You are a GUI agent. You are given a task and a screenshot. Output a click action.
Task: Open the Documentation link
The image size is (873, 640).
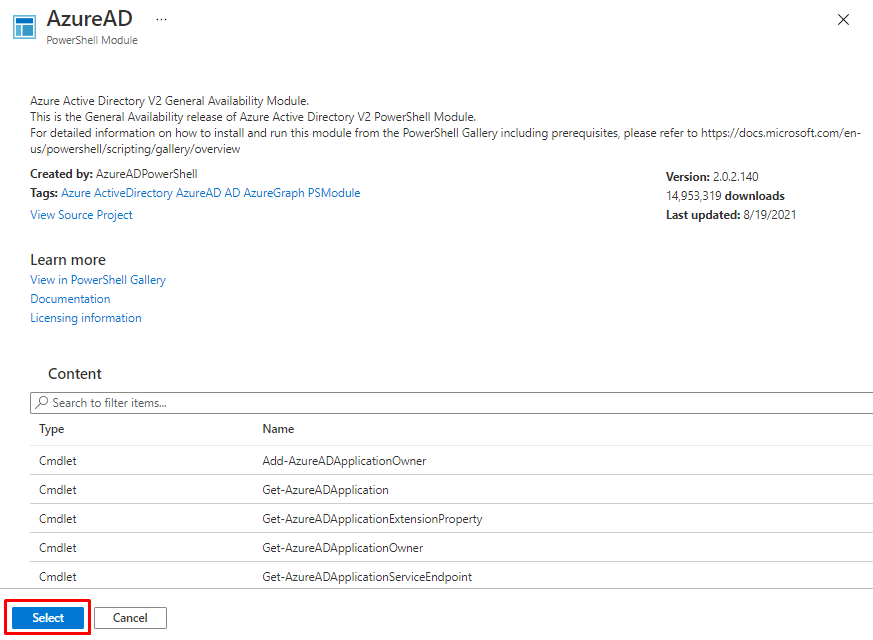[x=70, y=299]
